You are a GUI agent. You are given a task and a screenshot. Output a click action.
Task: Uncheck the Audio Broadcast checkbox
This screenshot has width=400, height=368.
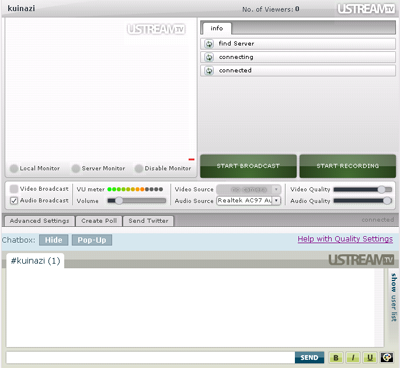(14, 201)
